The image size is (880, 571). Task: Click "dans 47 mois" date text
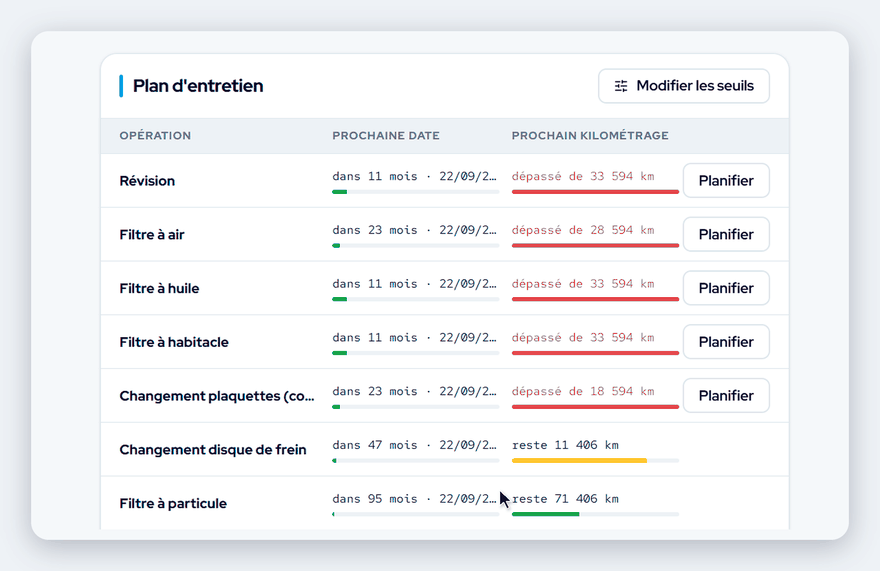pyautogui.click(x=375, y=445)
